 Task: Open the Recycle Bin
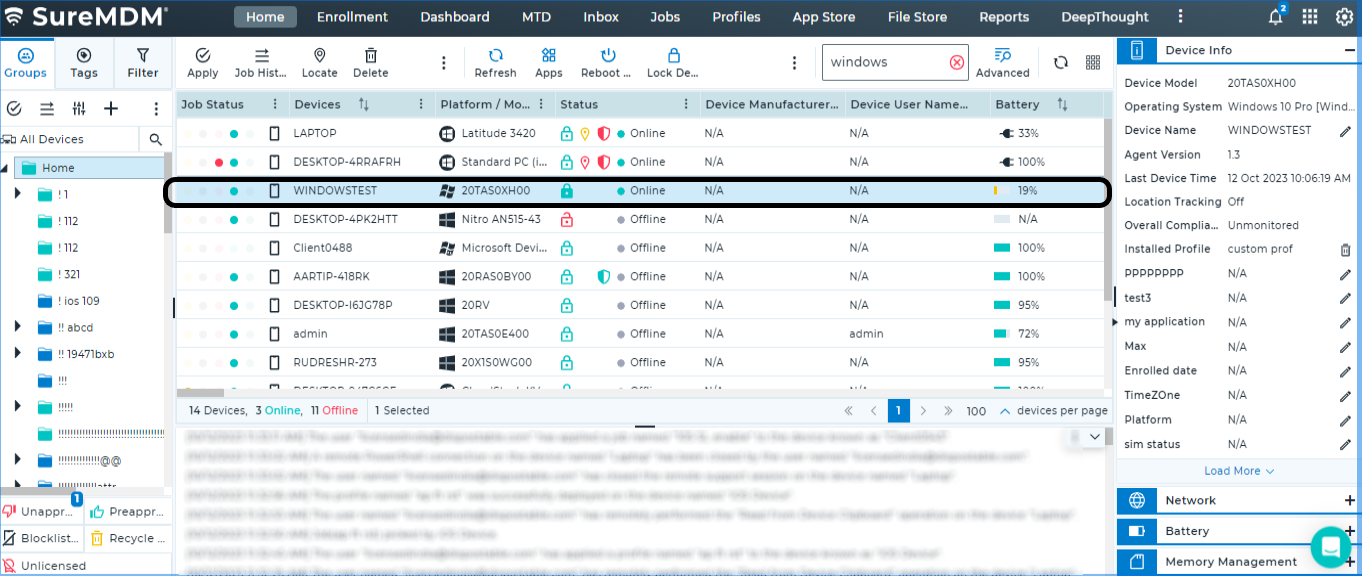(126, 538)
